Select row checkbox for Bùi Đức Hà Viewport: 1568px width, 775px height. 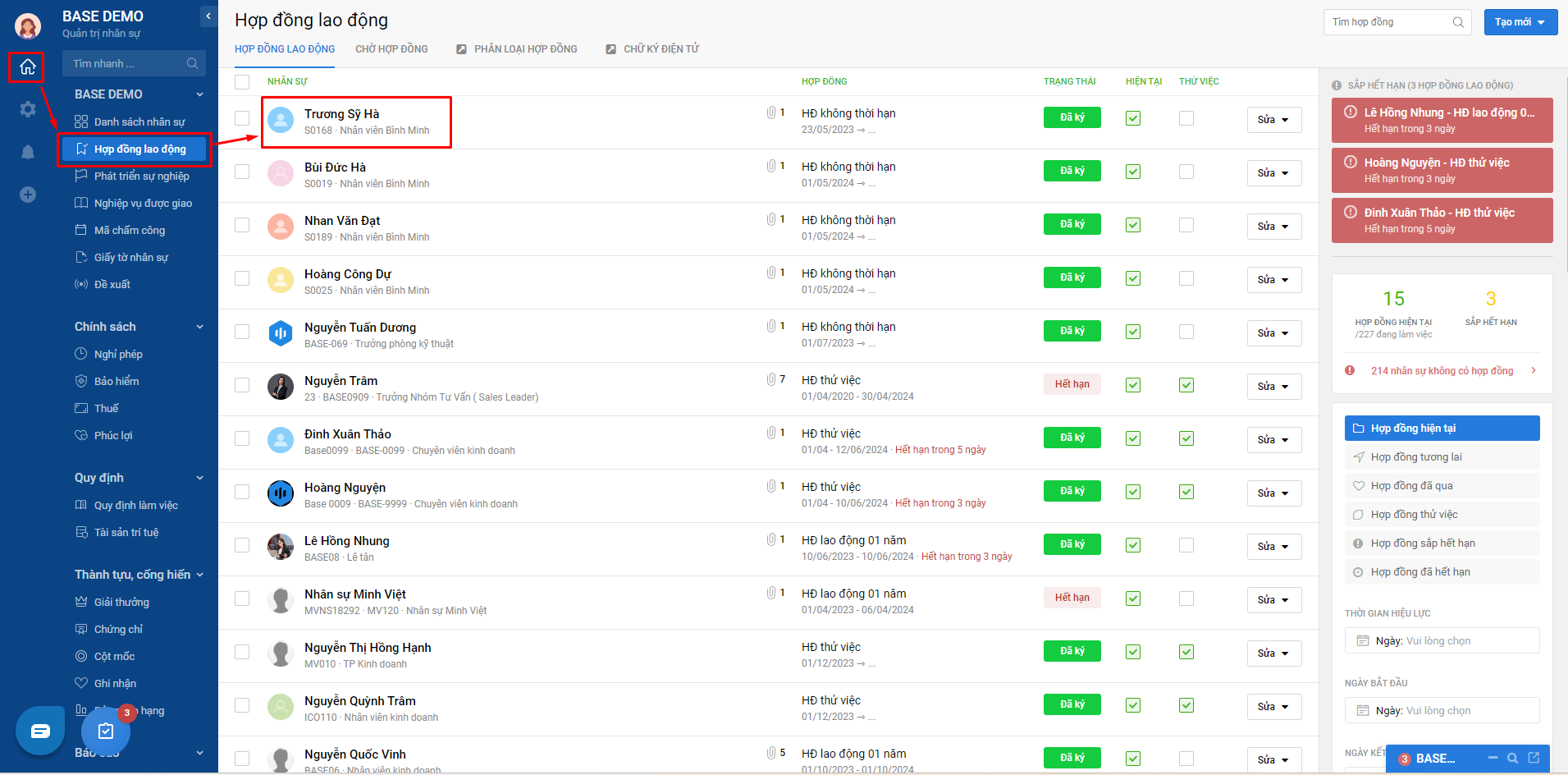242,172
